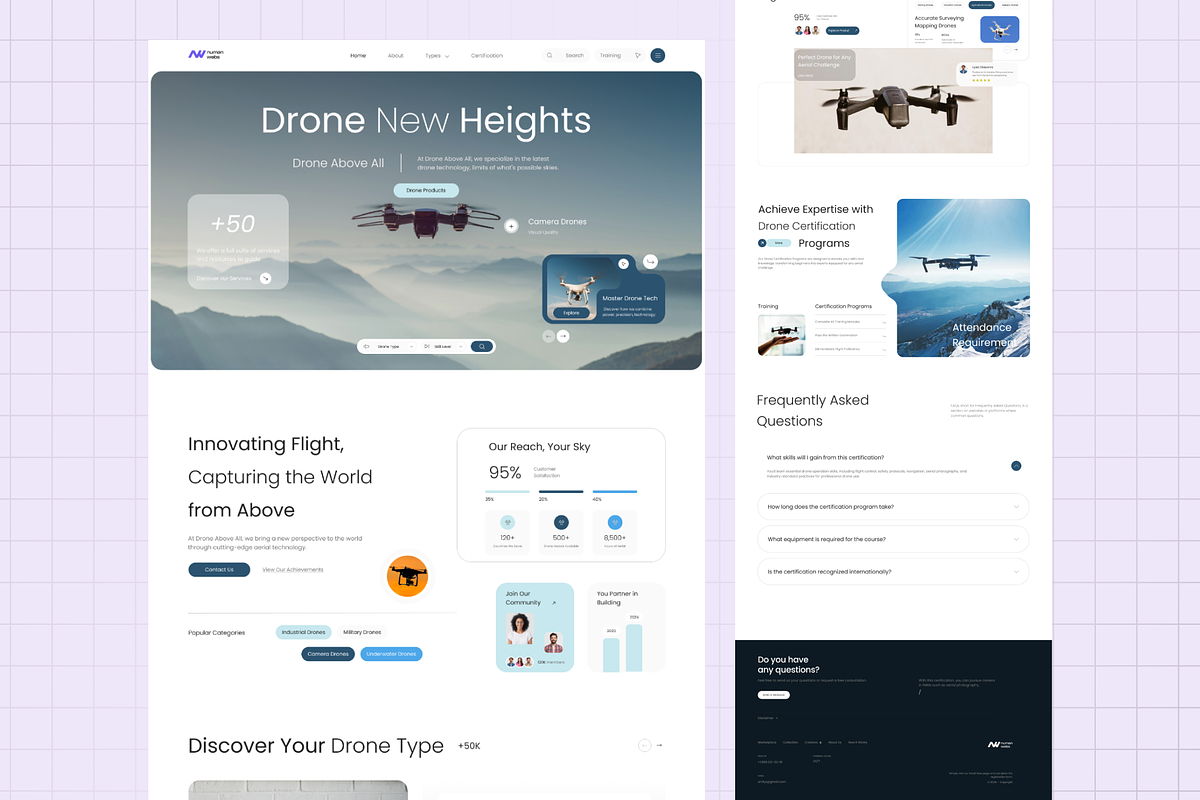Viewport: 1200px width, 800px height.
Task: Click the orange drone circle badge
Action: coord(407,576)
